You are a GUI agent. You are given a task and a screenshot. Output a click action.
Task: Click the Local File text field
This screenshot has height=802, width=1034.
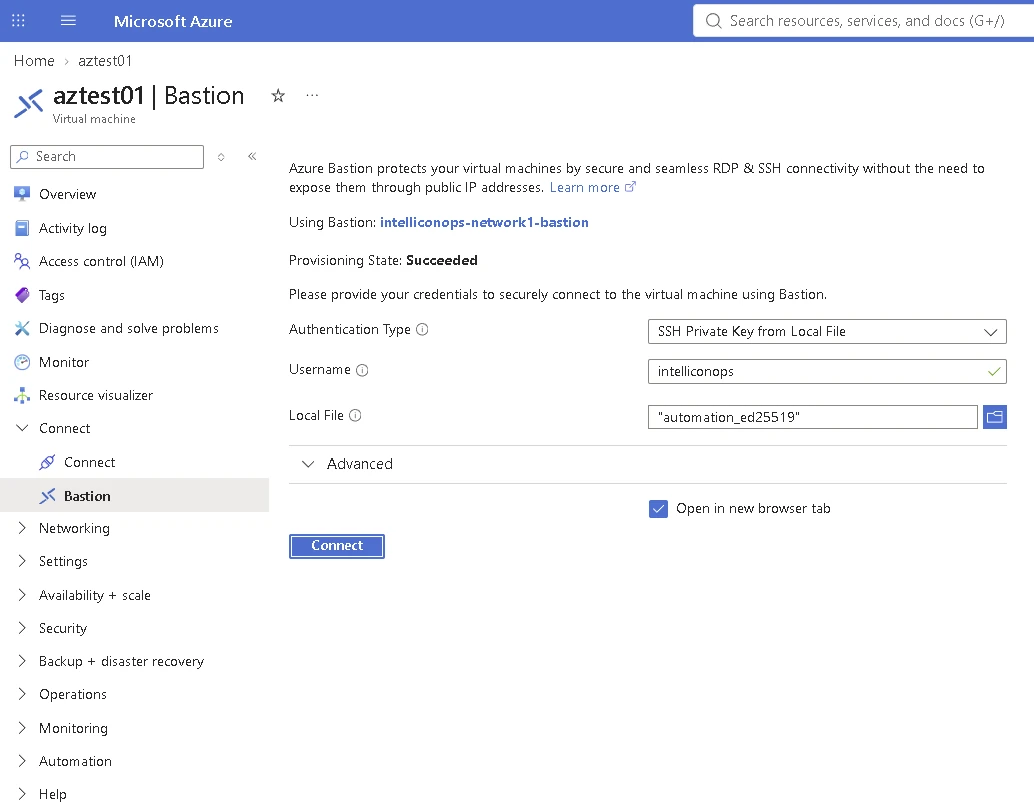tap(812, 417)
